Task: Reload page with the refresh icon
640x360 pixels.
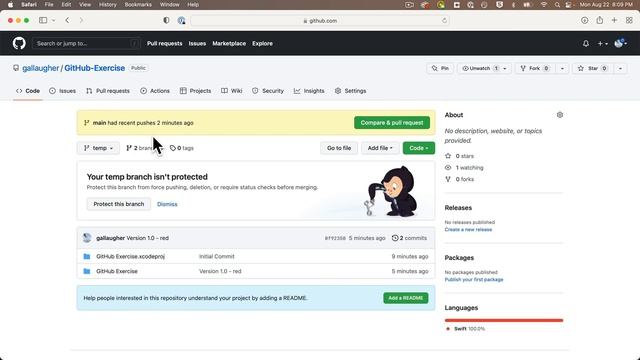Action: (444, 20)
